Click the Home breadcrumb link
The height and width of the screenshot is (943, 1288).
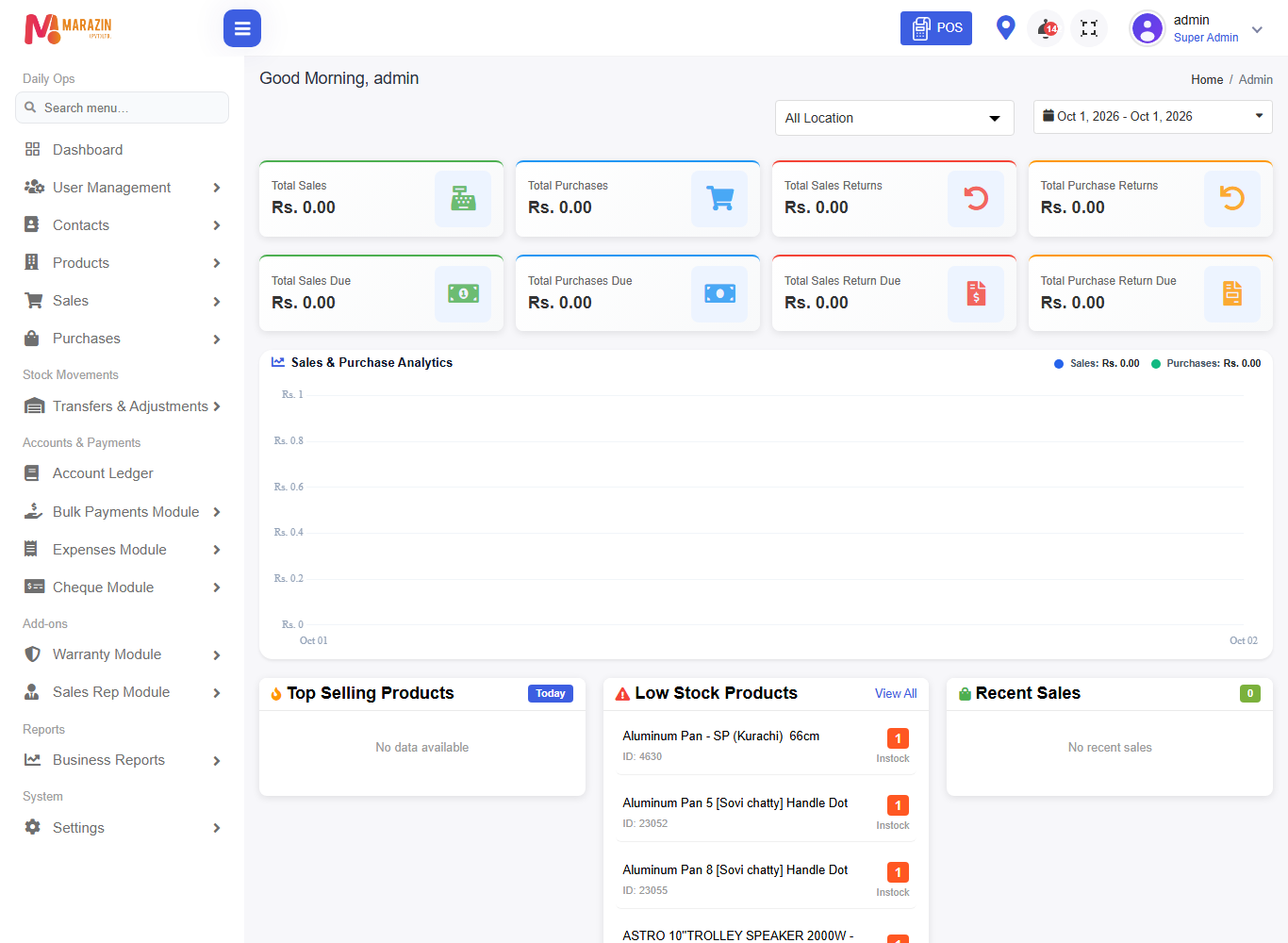click(1207, 80)
